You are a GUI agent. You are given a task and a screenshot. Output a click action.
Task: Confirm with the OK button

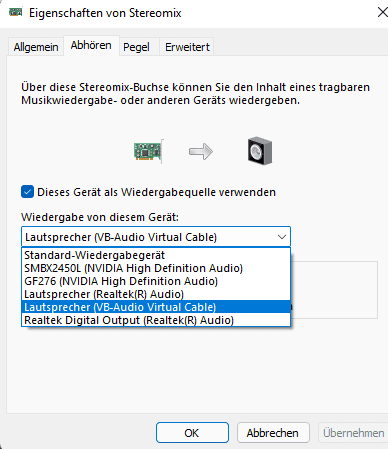coord(192,433)
